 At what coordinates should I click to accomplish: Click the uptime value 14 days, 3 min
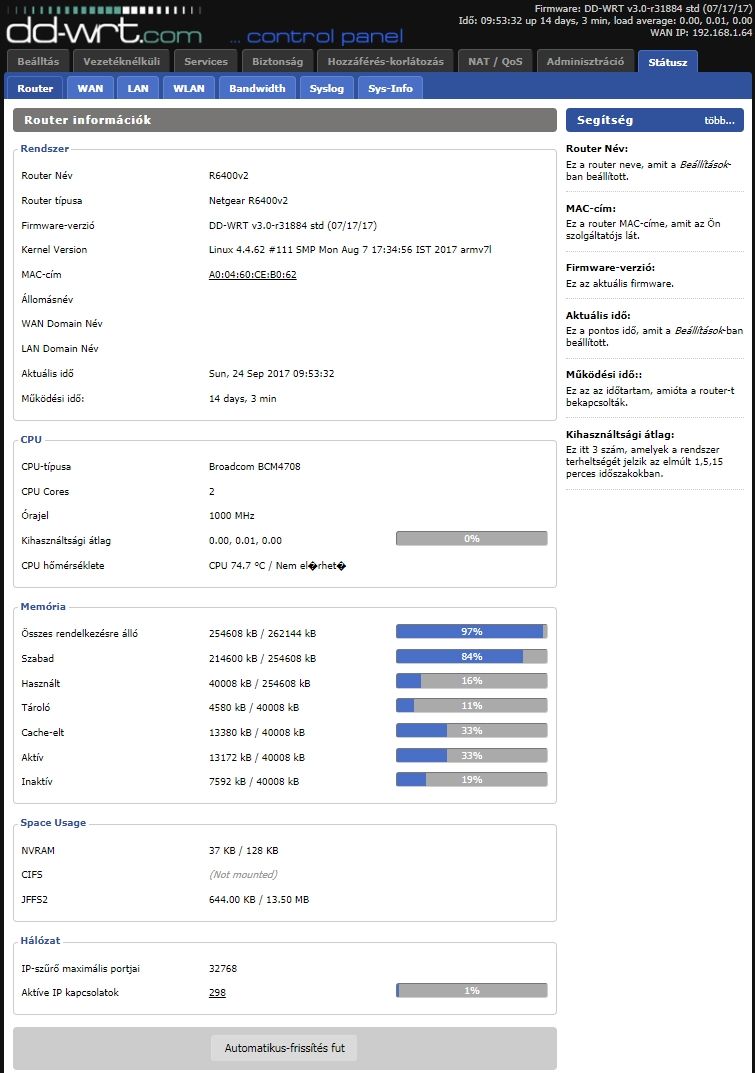click(x=243, y=398)
